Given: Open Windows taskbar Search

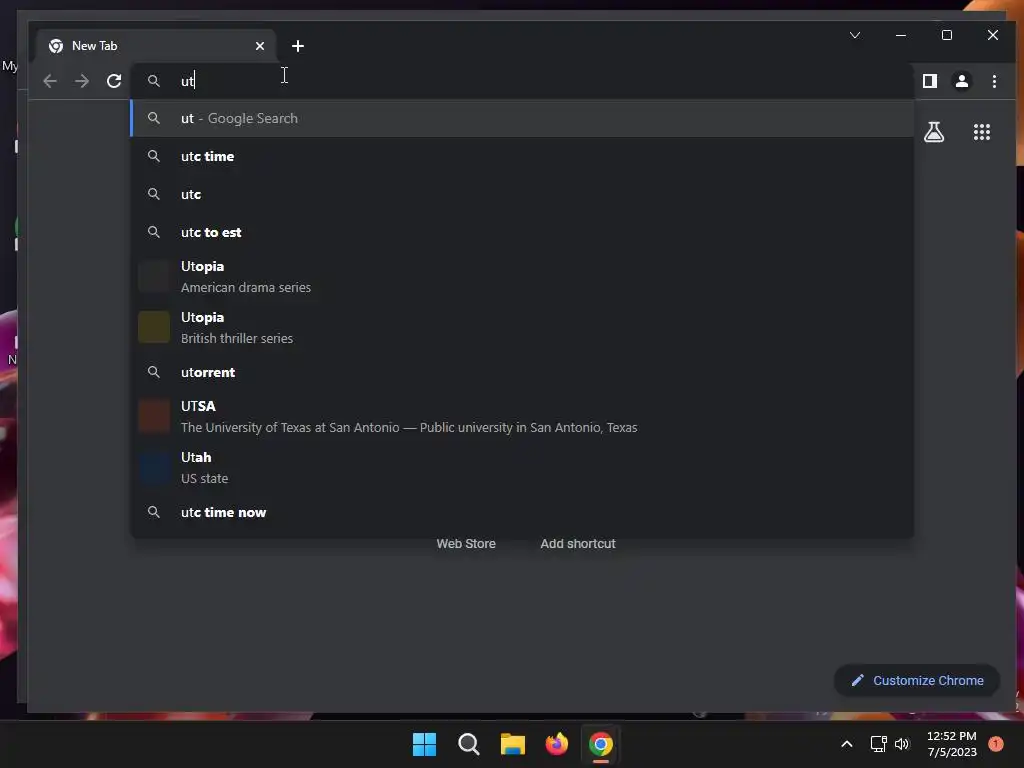Looking at the screenshot, I should (469, 744).
